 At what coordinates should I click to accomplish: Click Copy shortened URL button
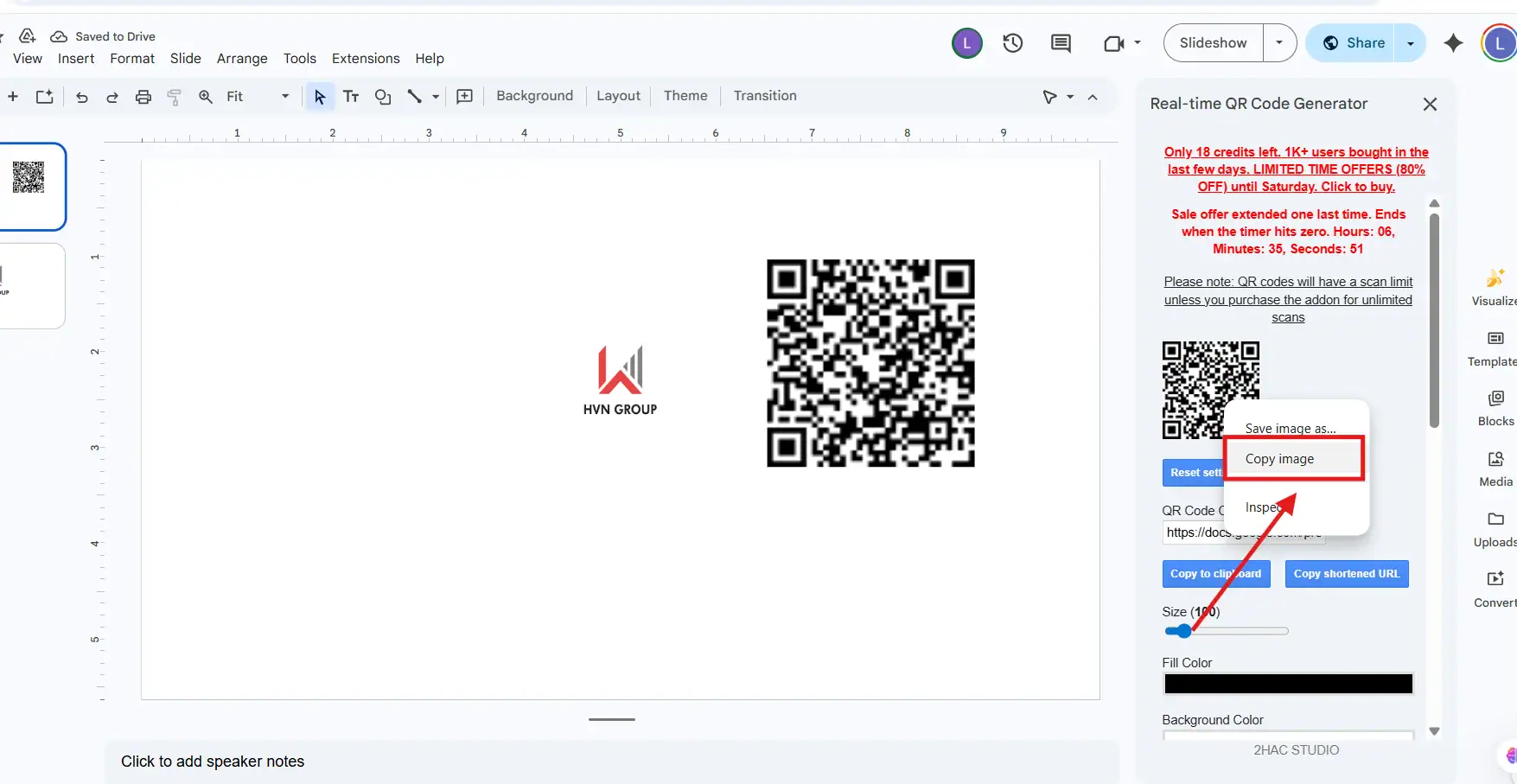coord(1347,574)
